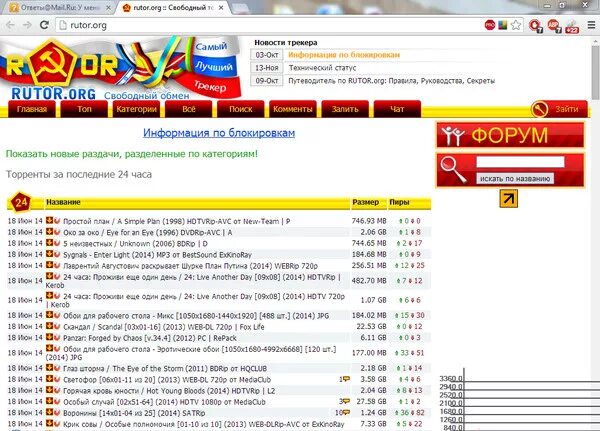Image resolution: width=600 pixels, height=431 pixels.
Task: Click the size value 27.58 GB
Action: tap(371, 402)
